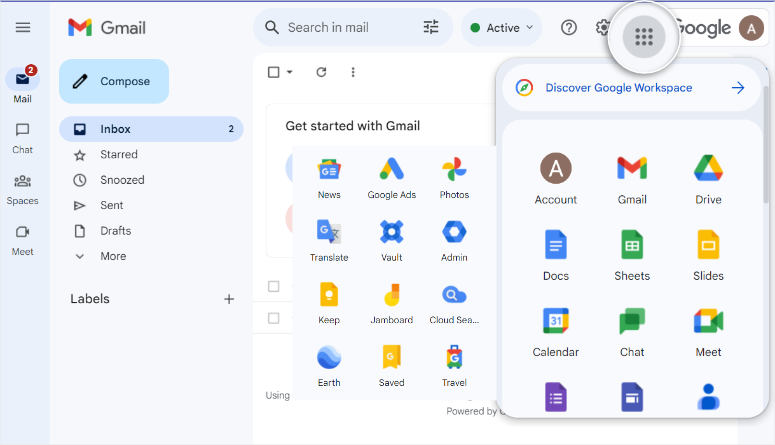Viewport: 775px width, 445px height.
Task: Open the Admin console app
Action: 454,241
